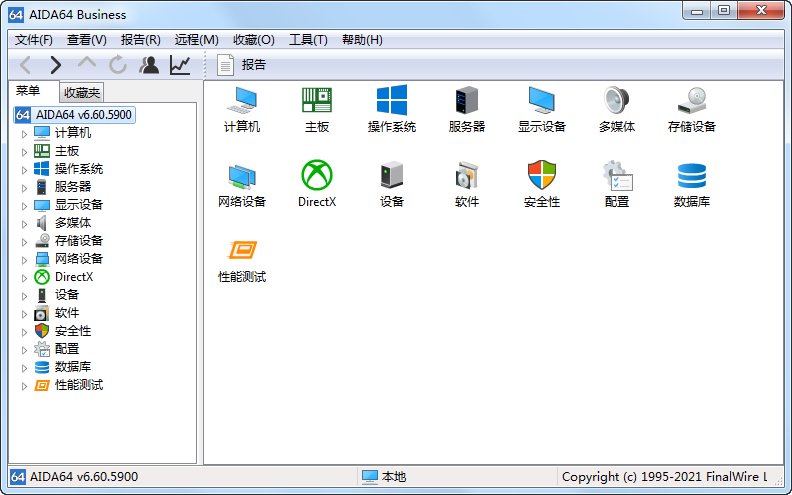
Task: Open the 查看(V) menu
Action: (86, 40)
